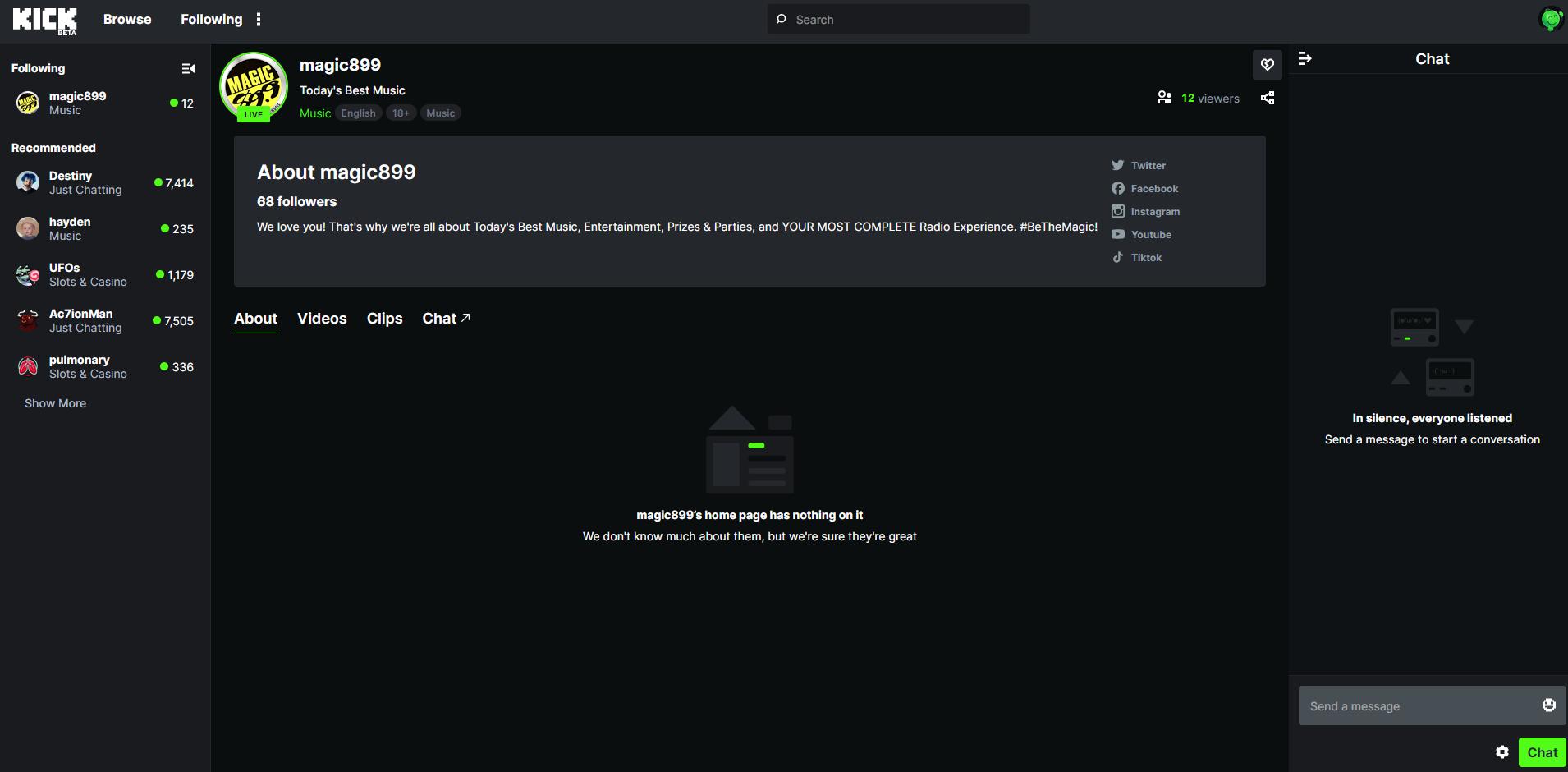Open the share stream icon
This screenshot has width=1568, height=772.
[1267, 98]
